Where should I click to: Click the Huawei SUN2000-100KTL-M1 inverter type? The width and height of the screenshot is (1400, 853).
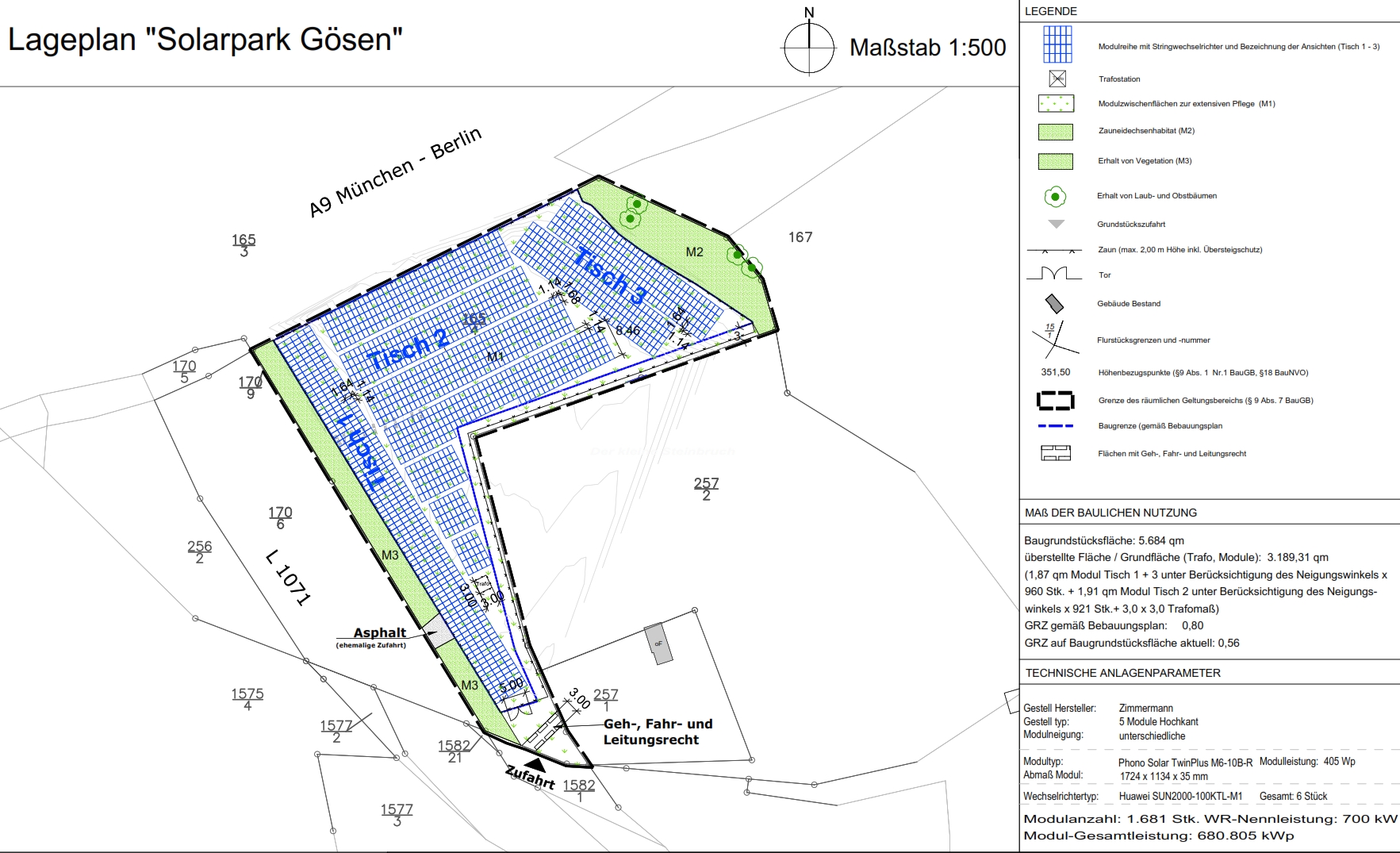[1180, 797]
